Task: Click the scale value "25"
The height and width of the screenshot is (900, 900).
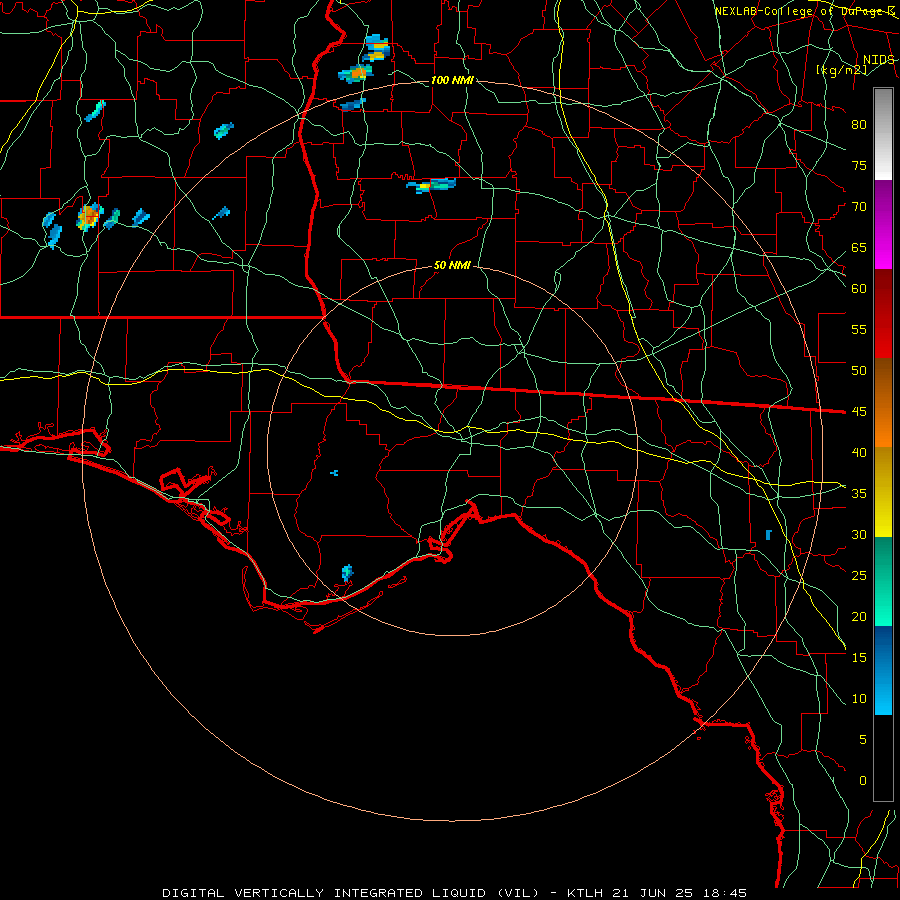Action: click(859, 576)
